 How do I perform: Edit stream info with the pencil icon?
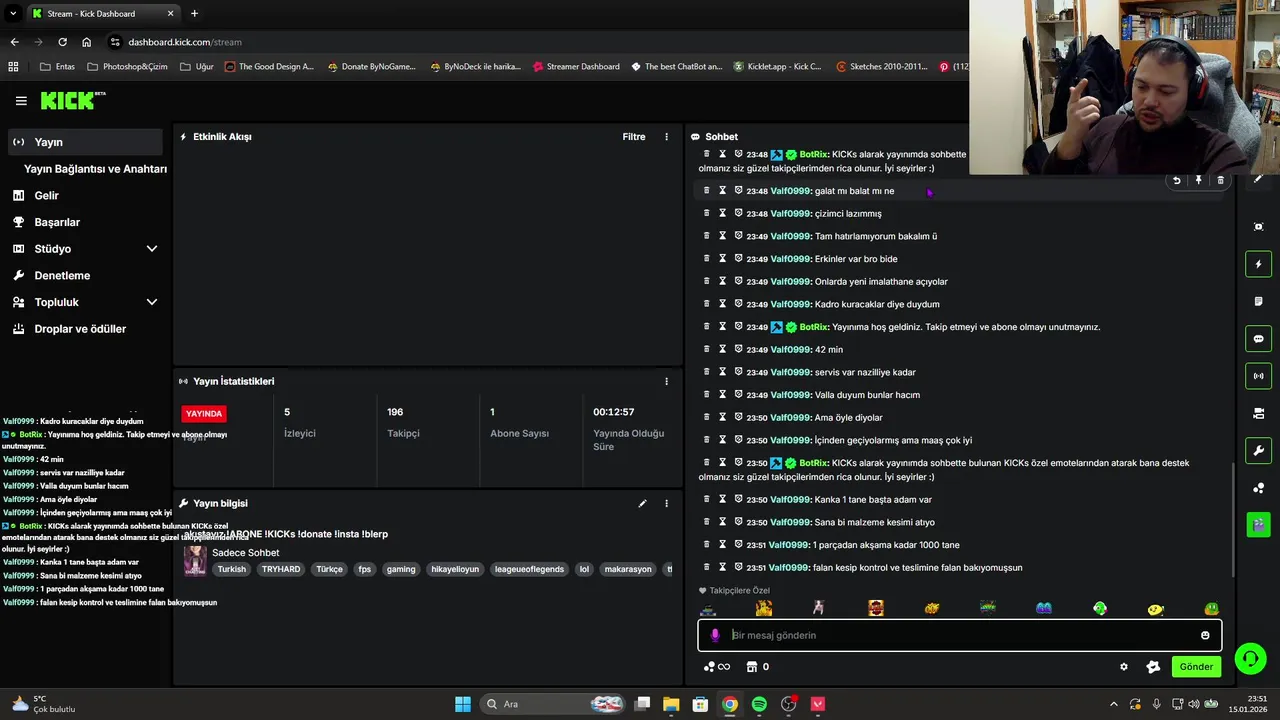(643, 503)
